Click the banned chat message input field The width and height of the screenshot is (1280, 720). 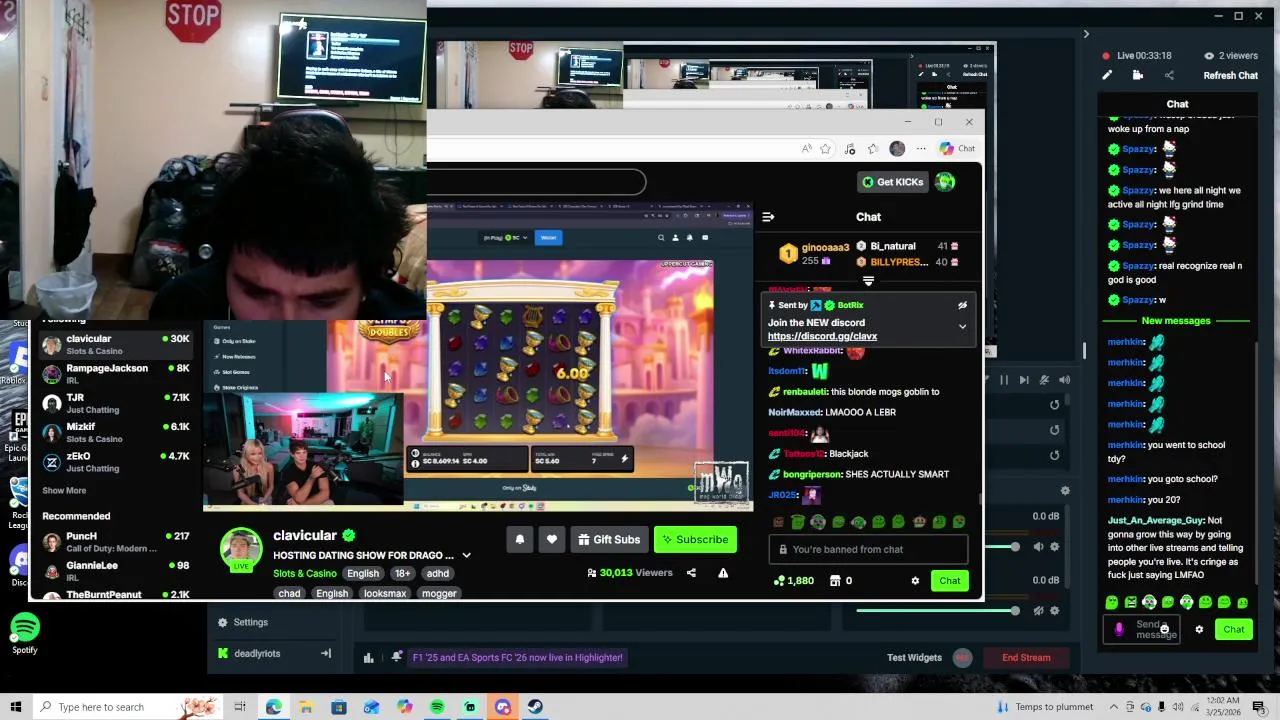coord(868,549)
